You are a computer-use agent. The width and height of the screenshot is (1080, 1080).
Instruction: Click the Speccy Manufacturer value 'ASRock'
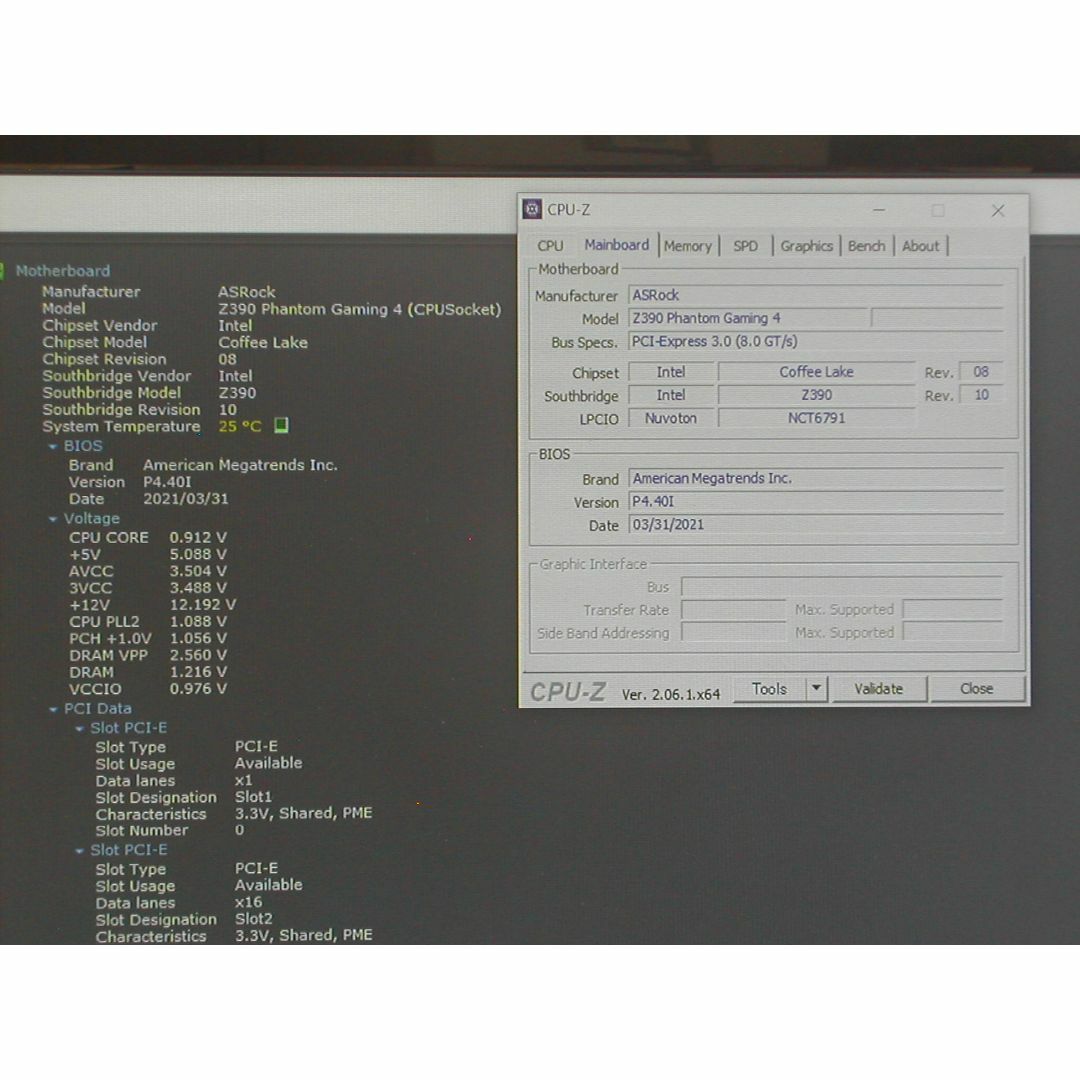pyautogui.click(x=247, y=292)
